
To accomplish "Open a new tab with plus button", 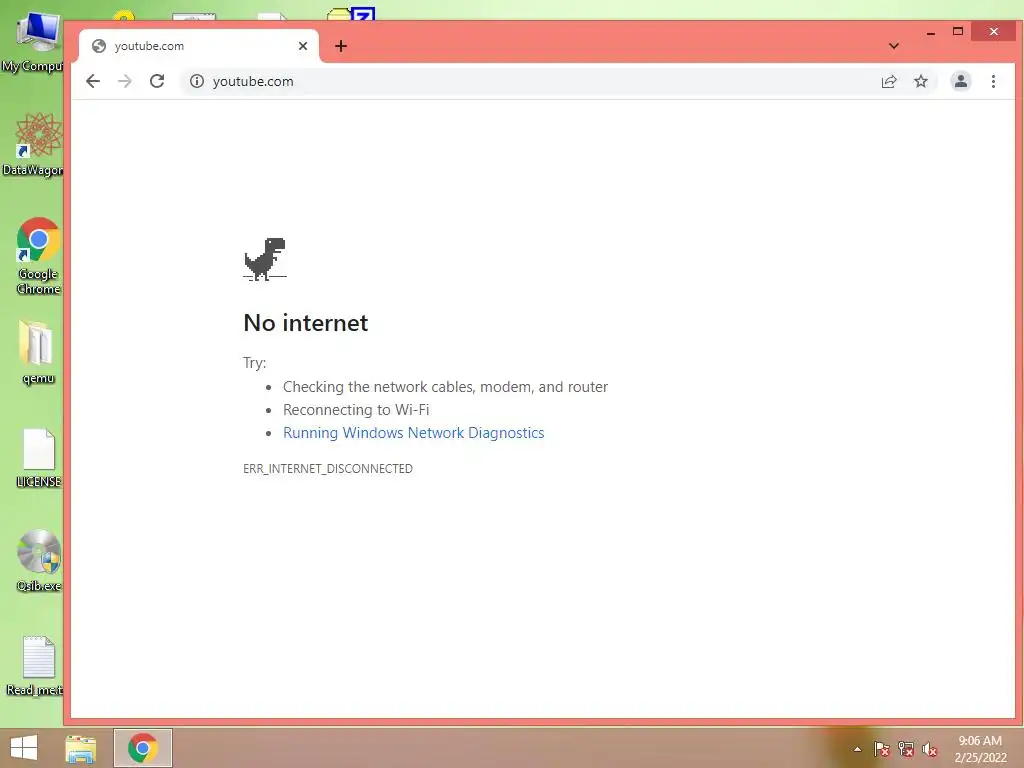I will (341, 46).
